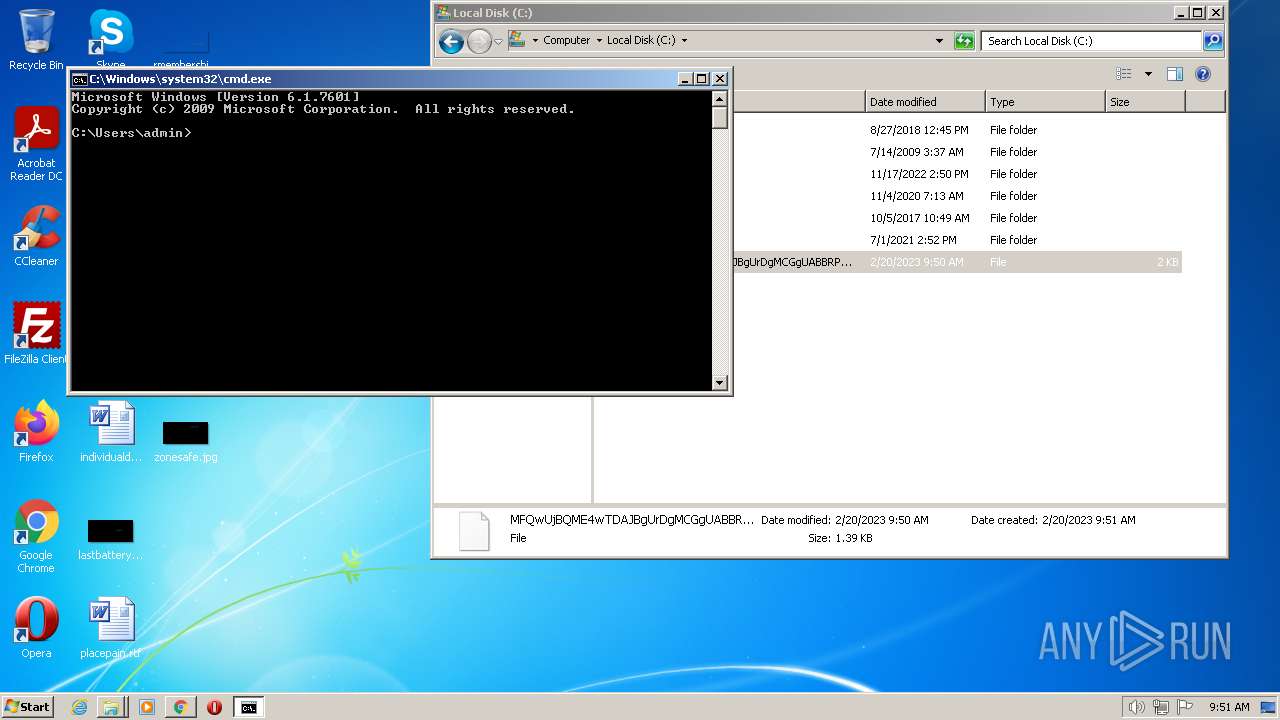Open Acrobat Reader DC shortcut
This screenshot has width=1280, height=720.
click(x=36, y=143)
